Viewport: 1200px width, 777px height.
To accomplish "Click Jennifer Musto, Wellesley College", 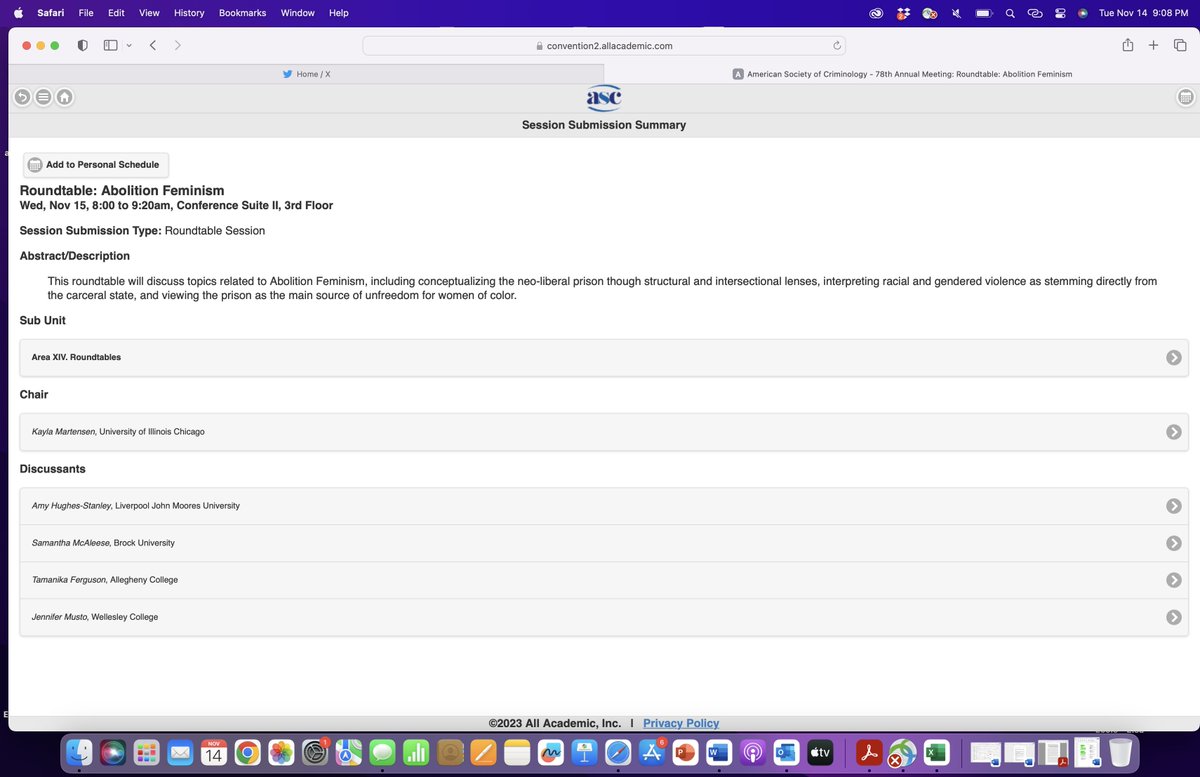I will [x=95, y=617].
